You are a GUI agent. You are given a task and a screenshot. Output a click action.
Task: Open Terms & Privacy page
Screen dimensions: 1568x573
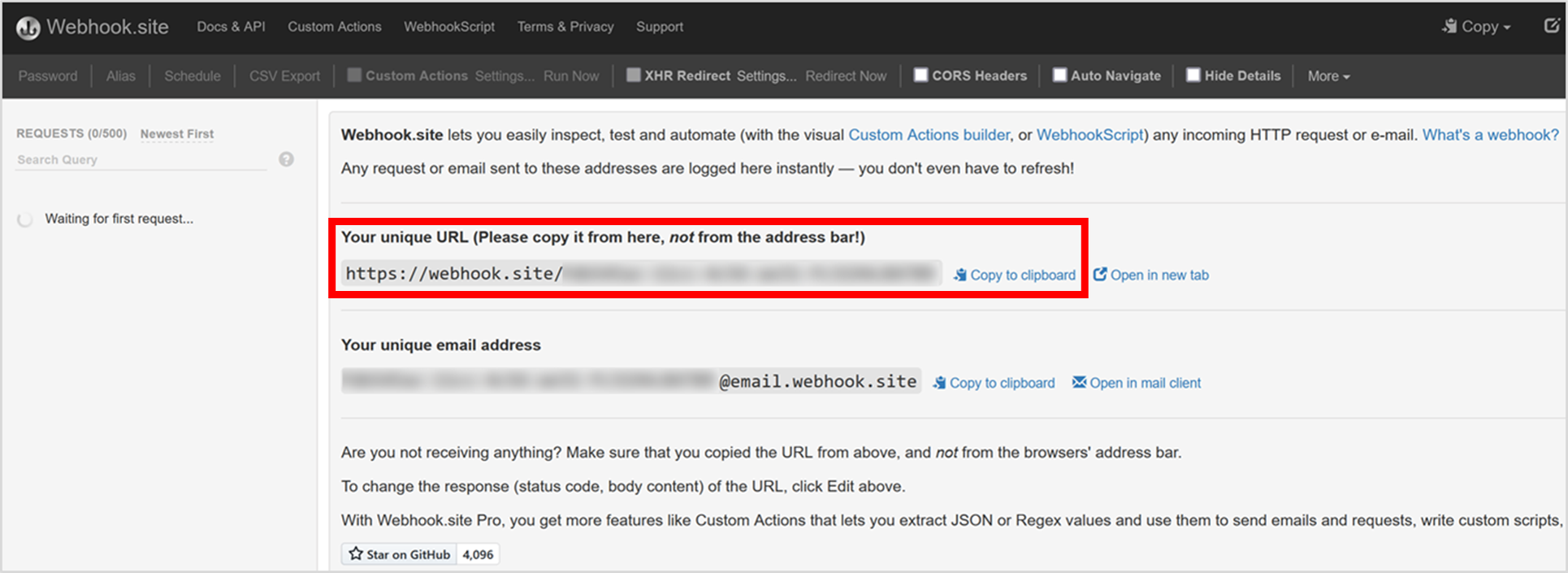(565, 27)
